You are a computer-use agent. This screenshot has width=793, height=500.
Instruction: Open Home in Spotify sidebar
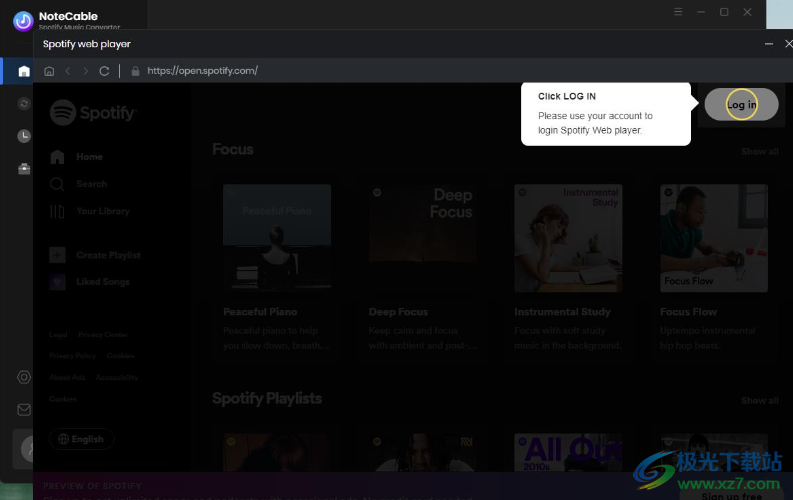pyautogui.click(x=90, y=157)
